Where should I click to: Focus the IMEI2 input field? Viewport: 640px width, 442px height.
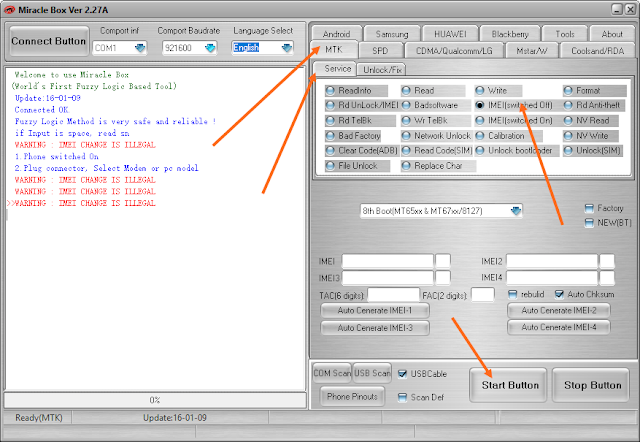(x=552, y=261)
